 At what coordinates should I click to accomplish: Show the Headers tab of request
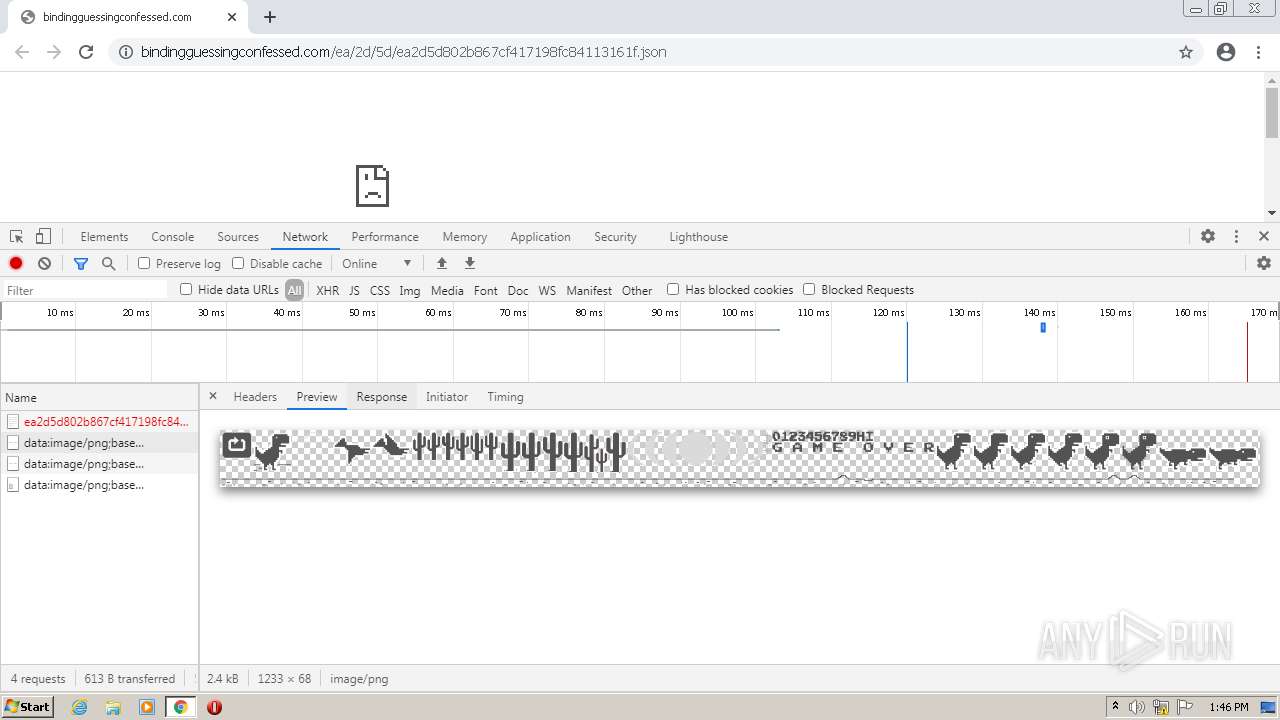coord(255,397)
